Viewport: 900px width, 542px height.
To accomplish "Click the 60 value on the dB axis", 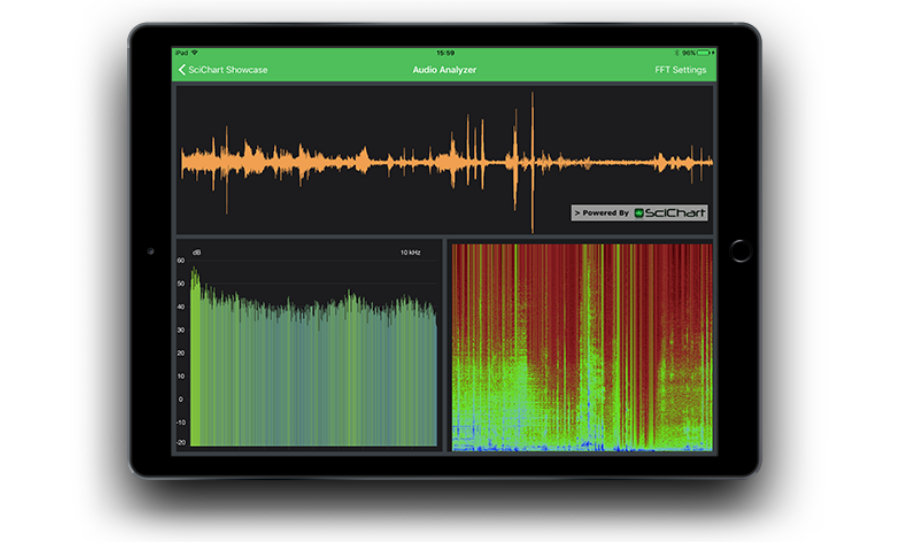I will [181, 260].
